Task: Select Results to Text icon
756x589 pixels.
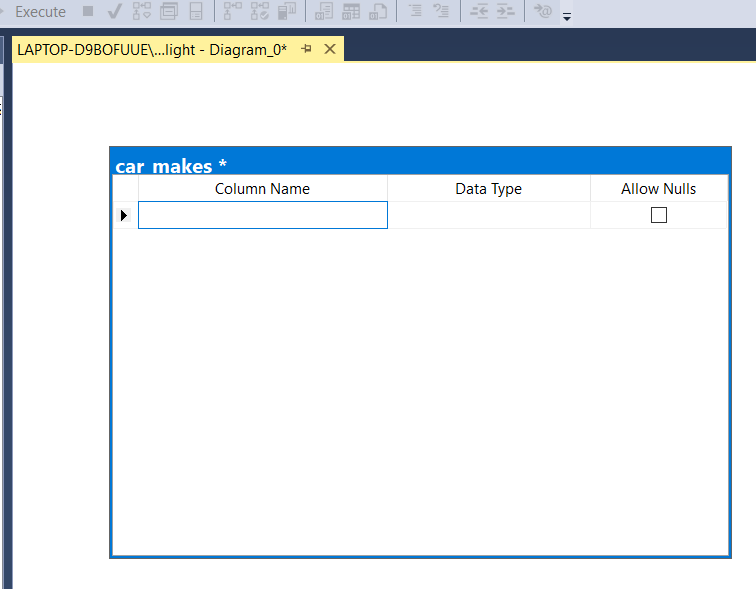Action: coord(324,12)
